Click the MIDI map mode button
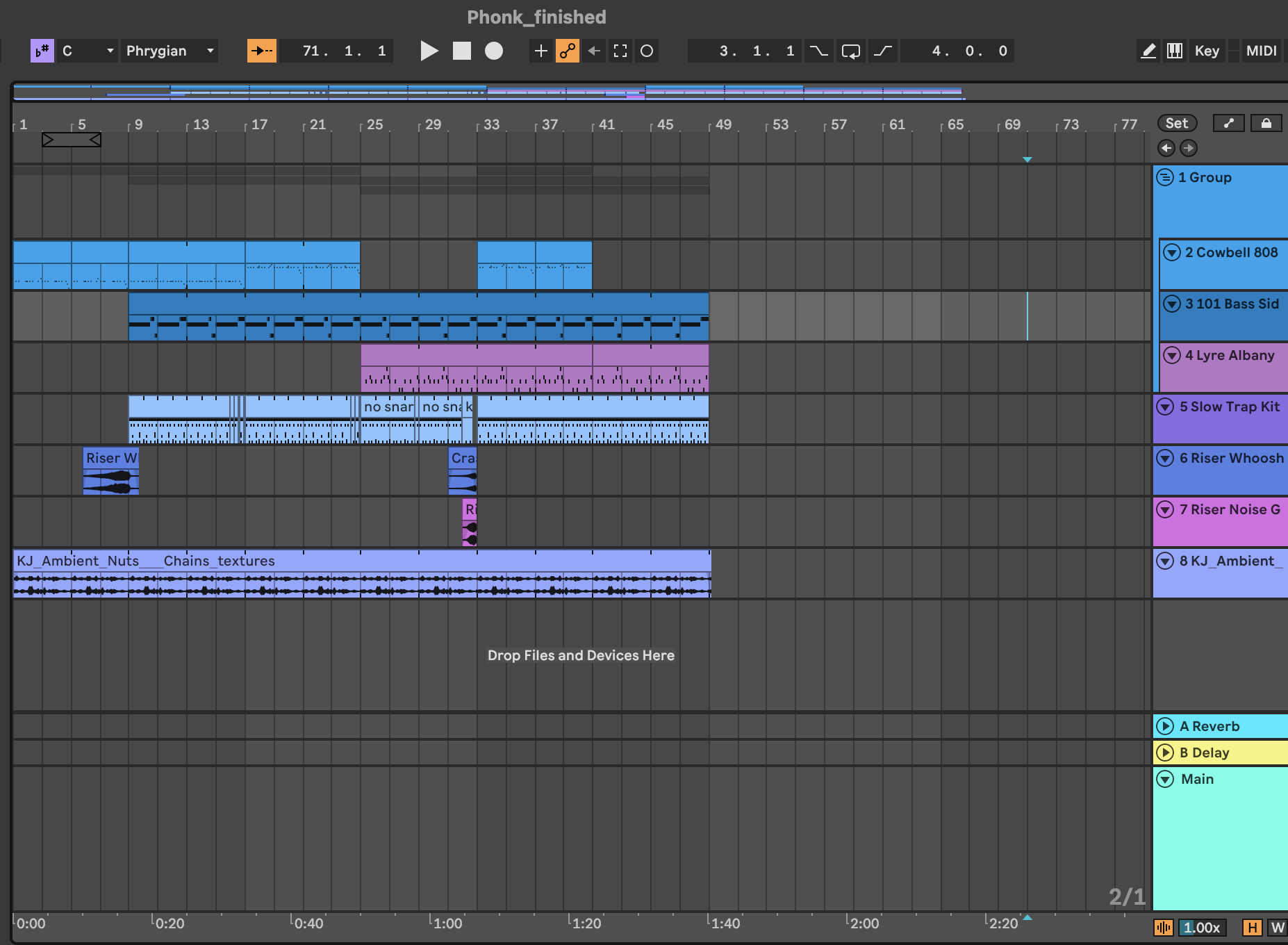 pyautogui.click(x=1261, y=51)
